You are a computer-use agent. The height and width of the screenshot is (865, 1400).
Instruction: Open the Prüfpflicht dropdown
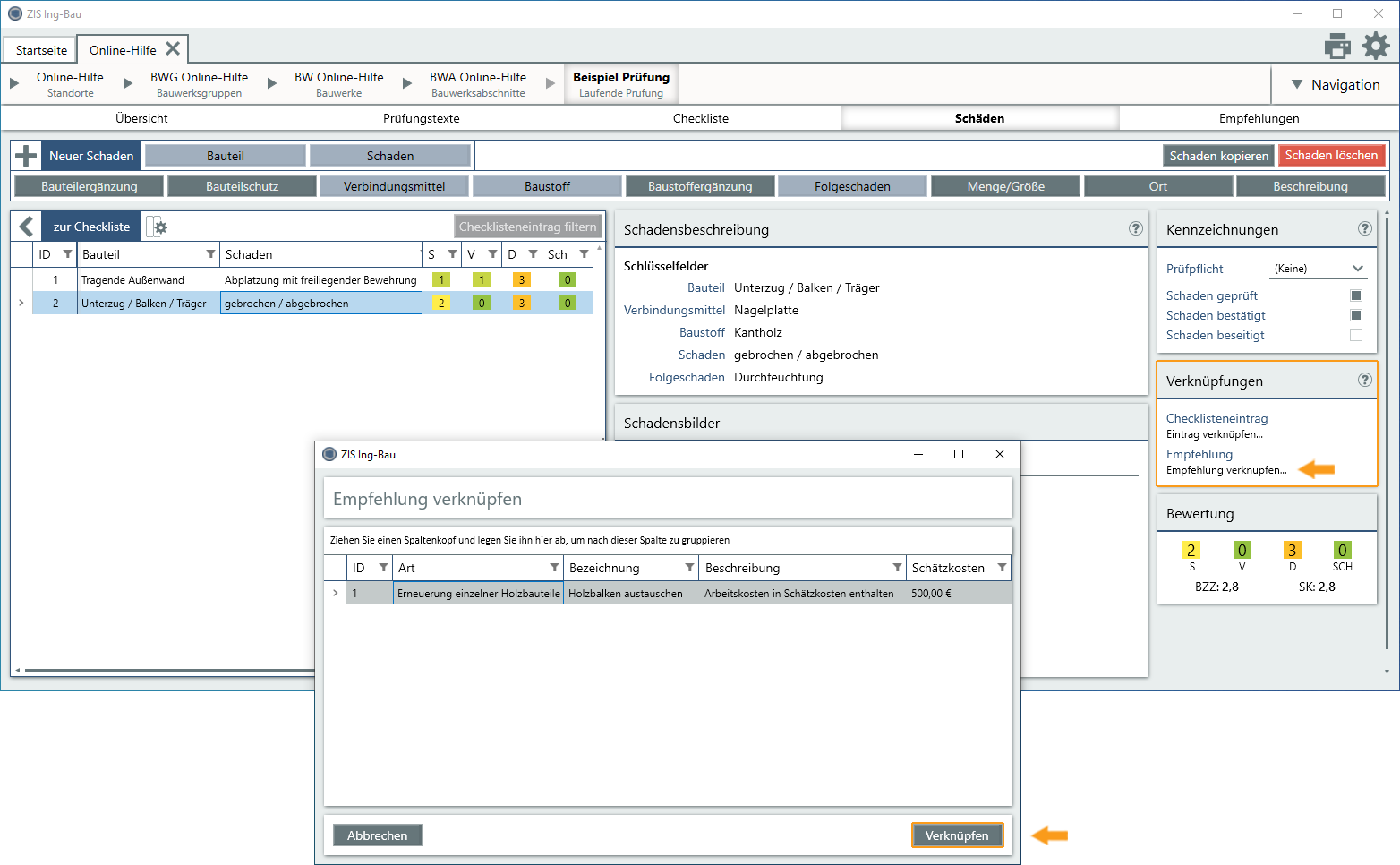[x=1319, y=269]
